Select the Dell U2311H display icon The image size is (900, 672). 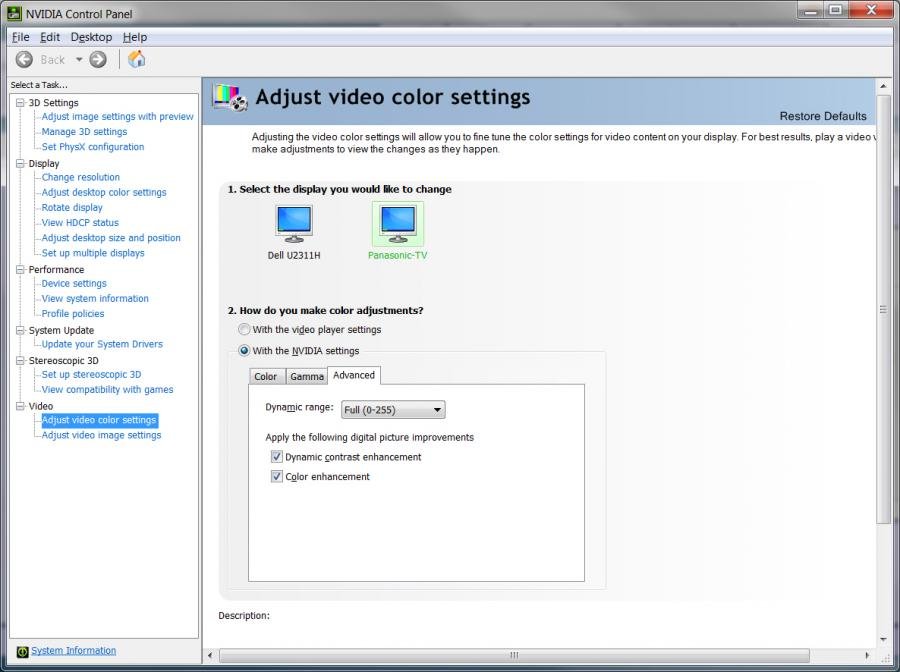tap(294, 224)
